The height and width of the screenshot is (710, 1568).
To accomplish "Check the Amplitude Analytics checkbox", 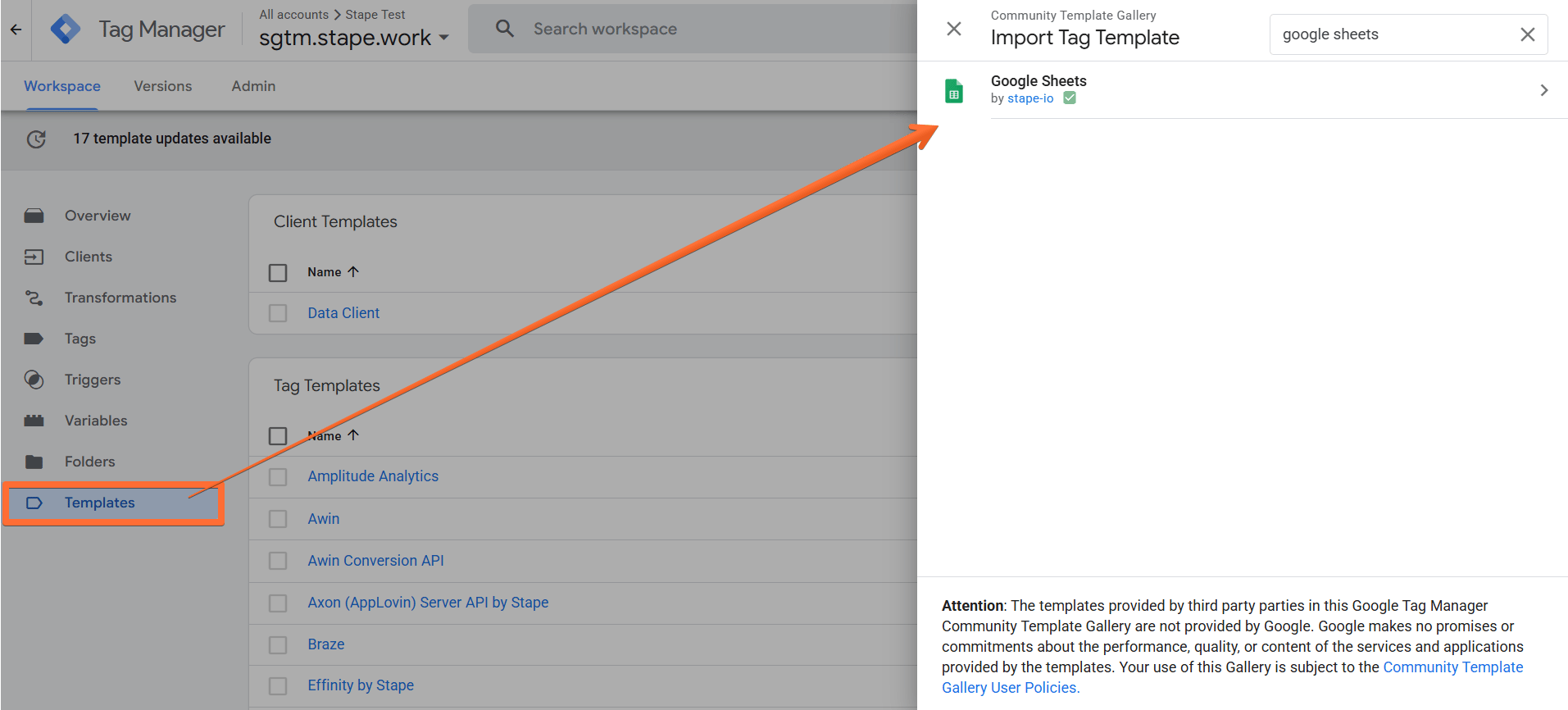I will 278,477.
